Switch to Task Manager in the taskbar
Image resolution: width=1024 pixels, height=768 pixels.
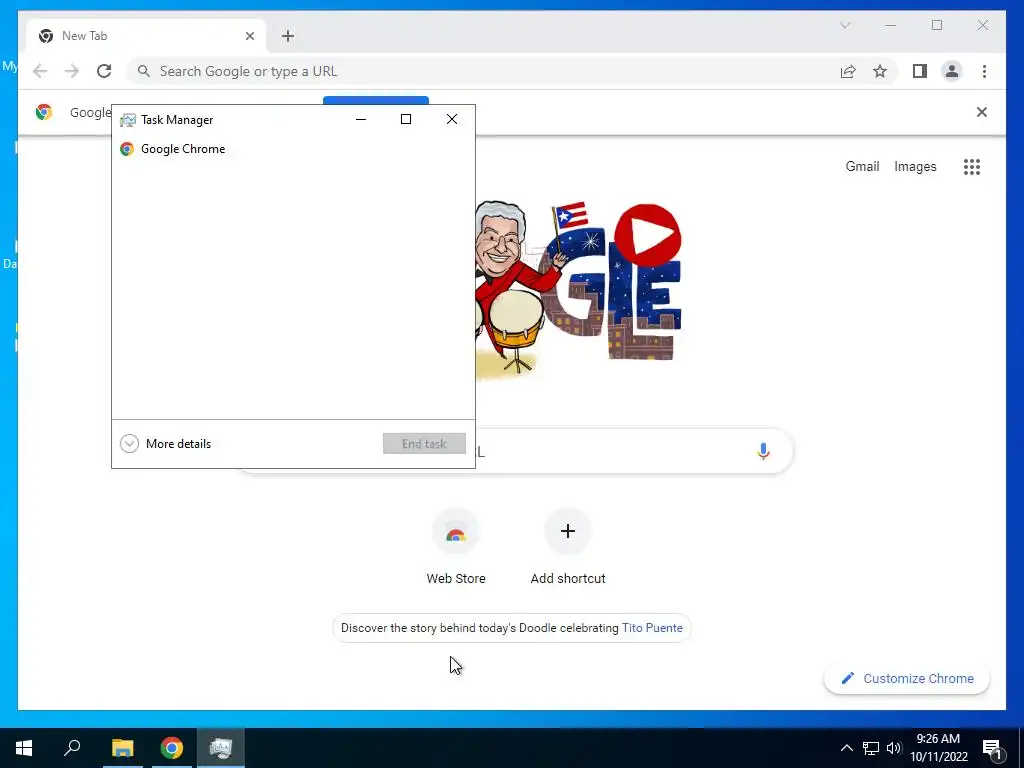coord(221,748)
